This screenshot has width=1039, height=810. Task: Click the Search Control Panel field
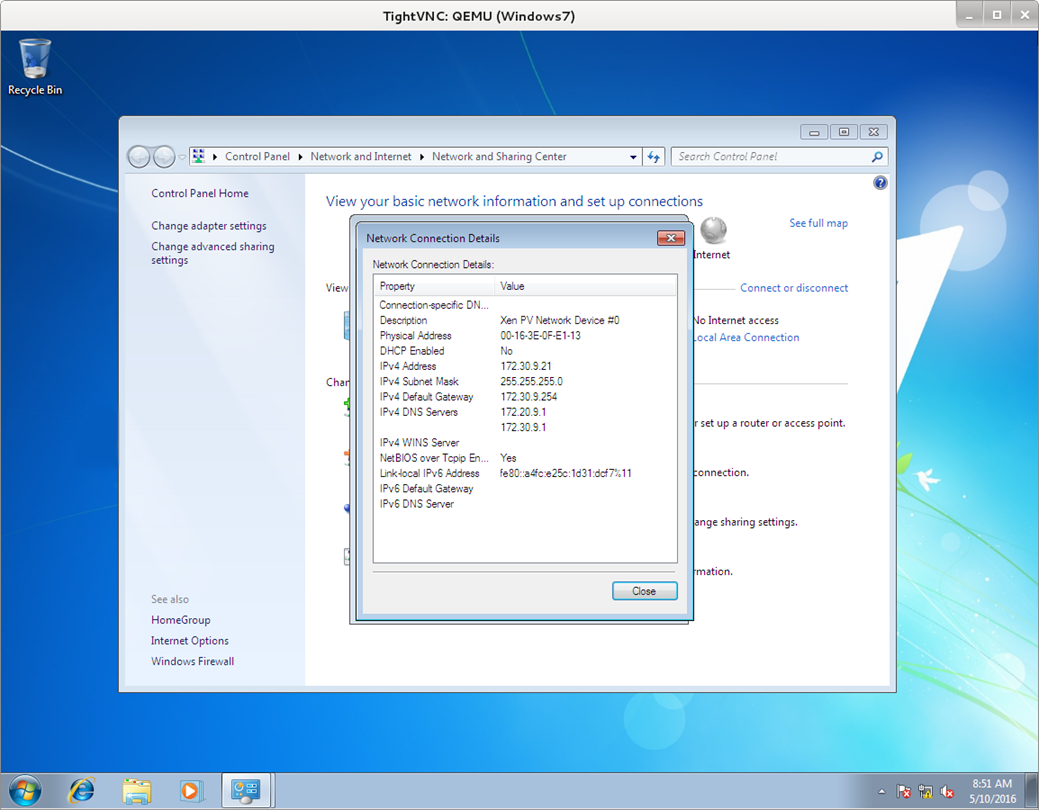coord(770,157)
